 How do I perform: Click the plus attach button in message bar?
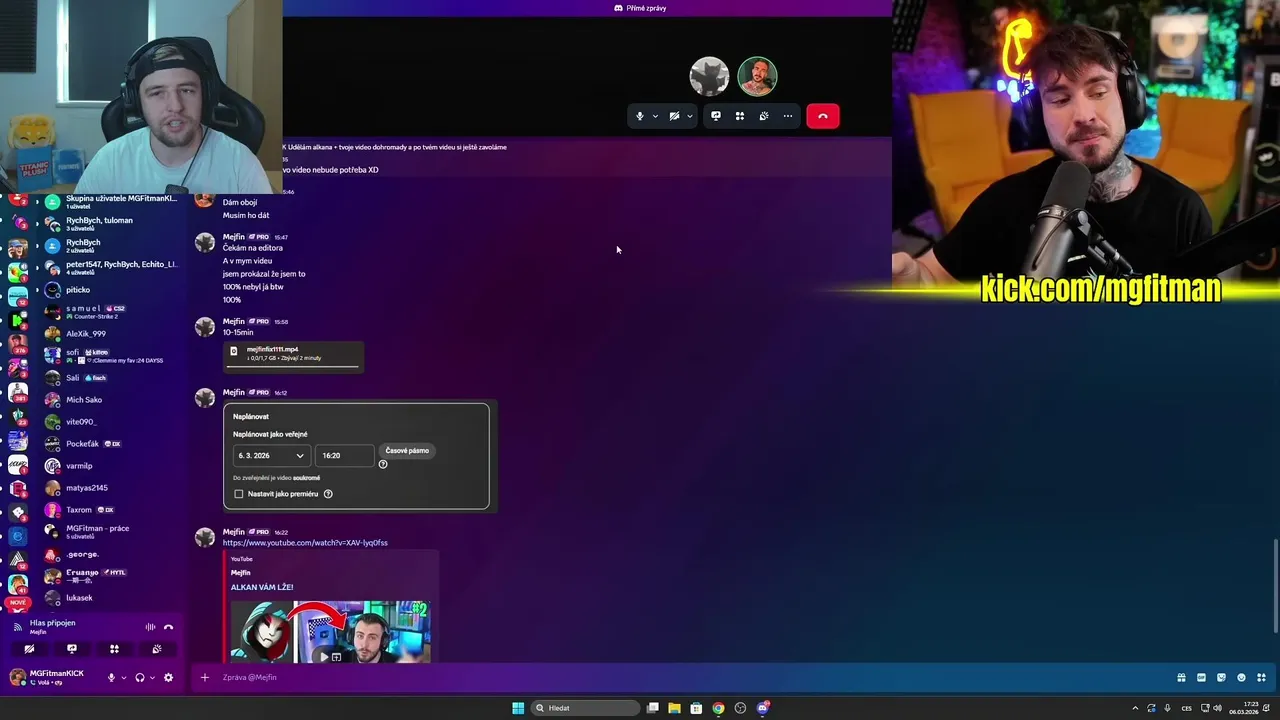coord(205,677)
